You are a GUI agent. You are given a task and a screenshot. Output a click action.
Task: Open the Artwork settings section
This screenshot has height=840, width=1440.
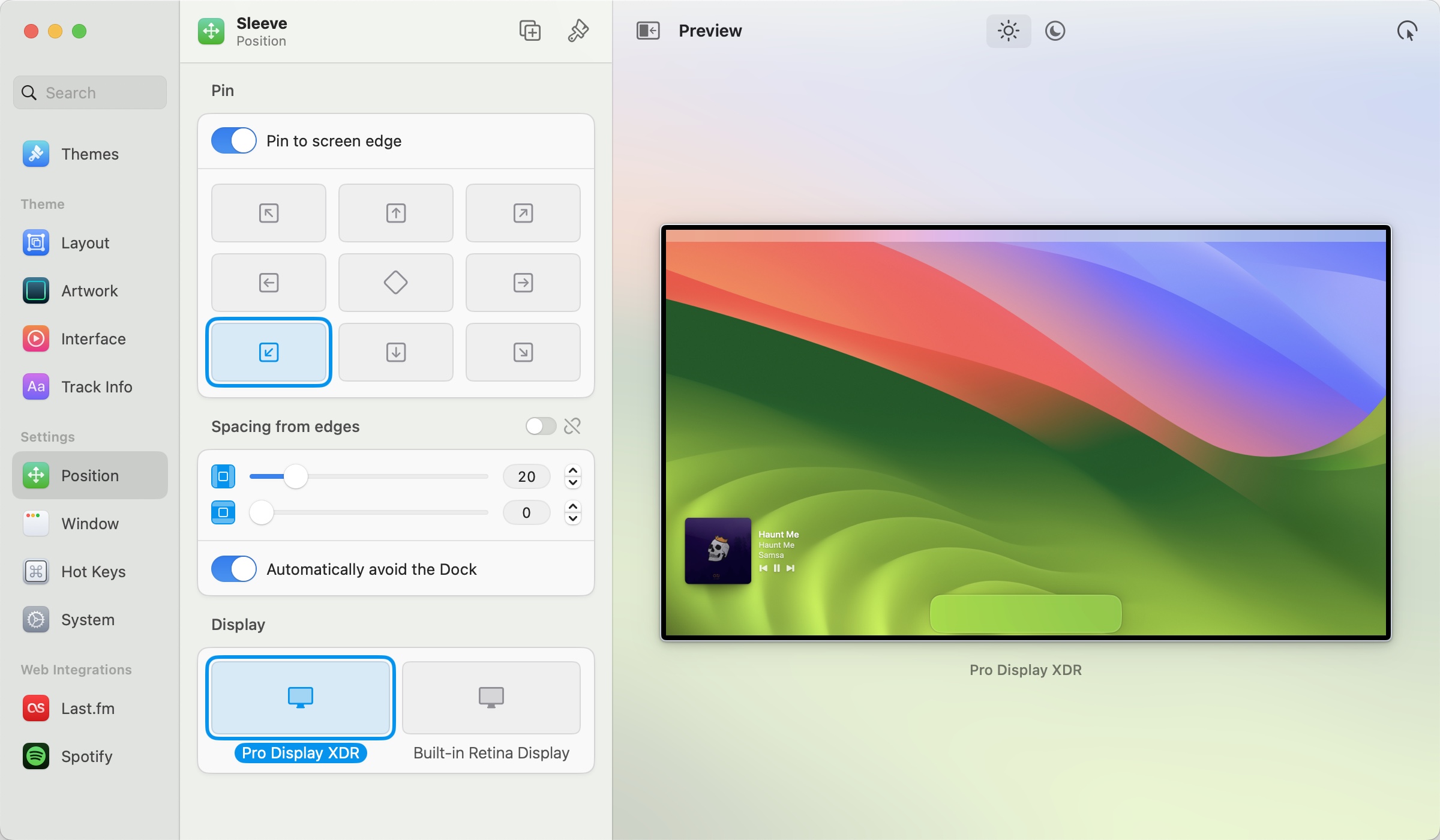tap(90, 291)
